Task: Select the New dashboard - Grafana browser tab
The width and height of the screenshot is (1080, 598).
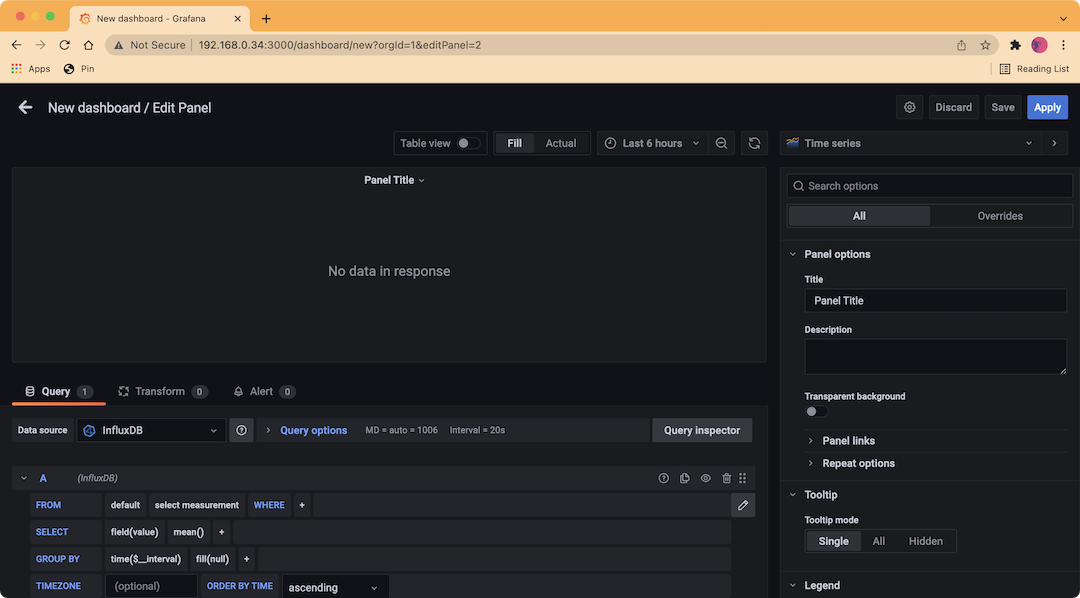Action: point(160,19)
